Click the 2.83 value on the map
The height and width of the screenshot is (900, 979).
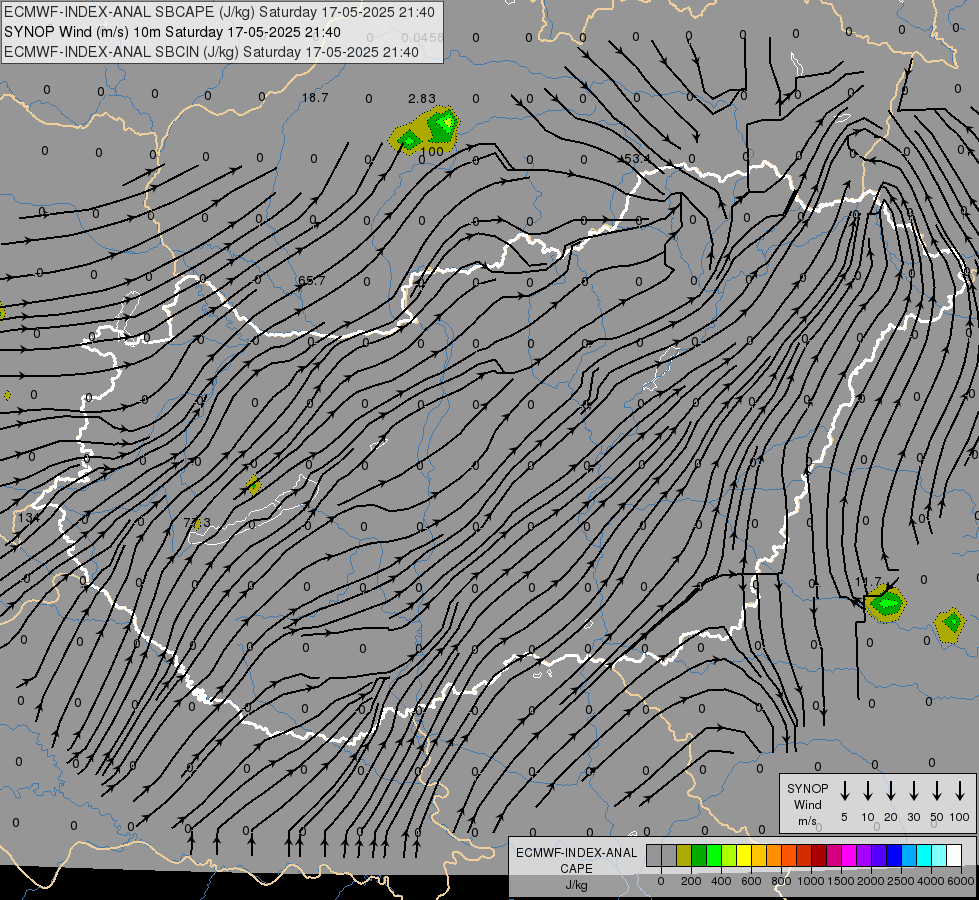pos(422,99)
